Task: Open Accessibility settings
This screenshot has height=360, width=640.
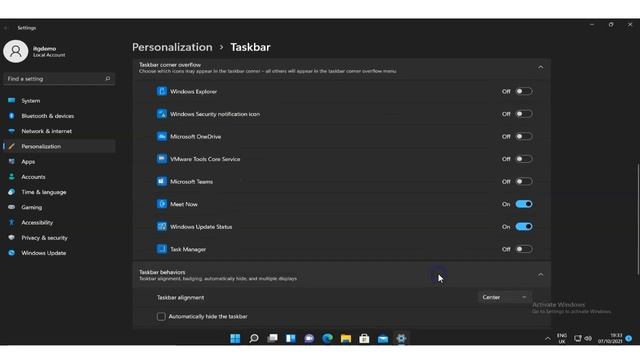Action: click(x=59, y=222)
